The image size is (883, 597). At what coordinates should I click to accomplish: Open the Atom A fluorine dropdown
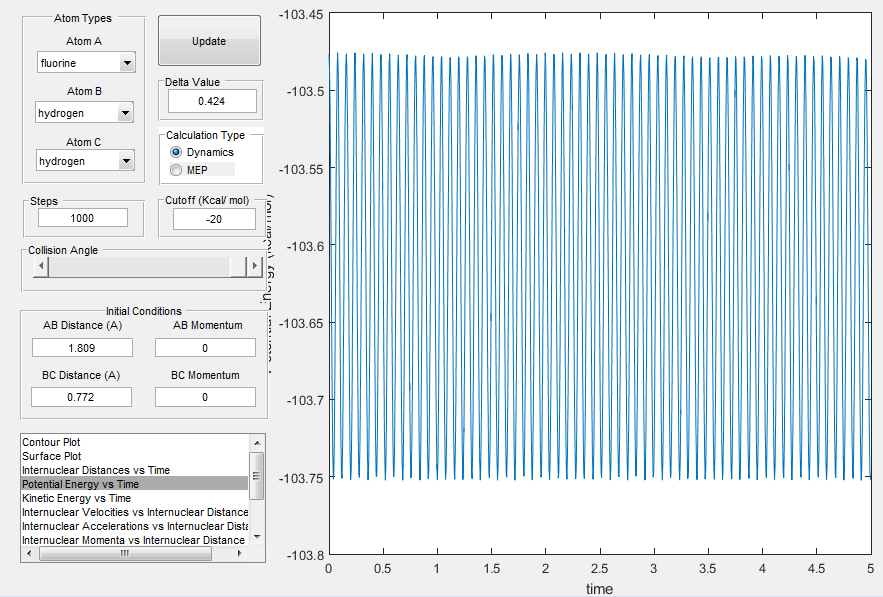pos(86,63)
